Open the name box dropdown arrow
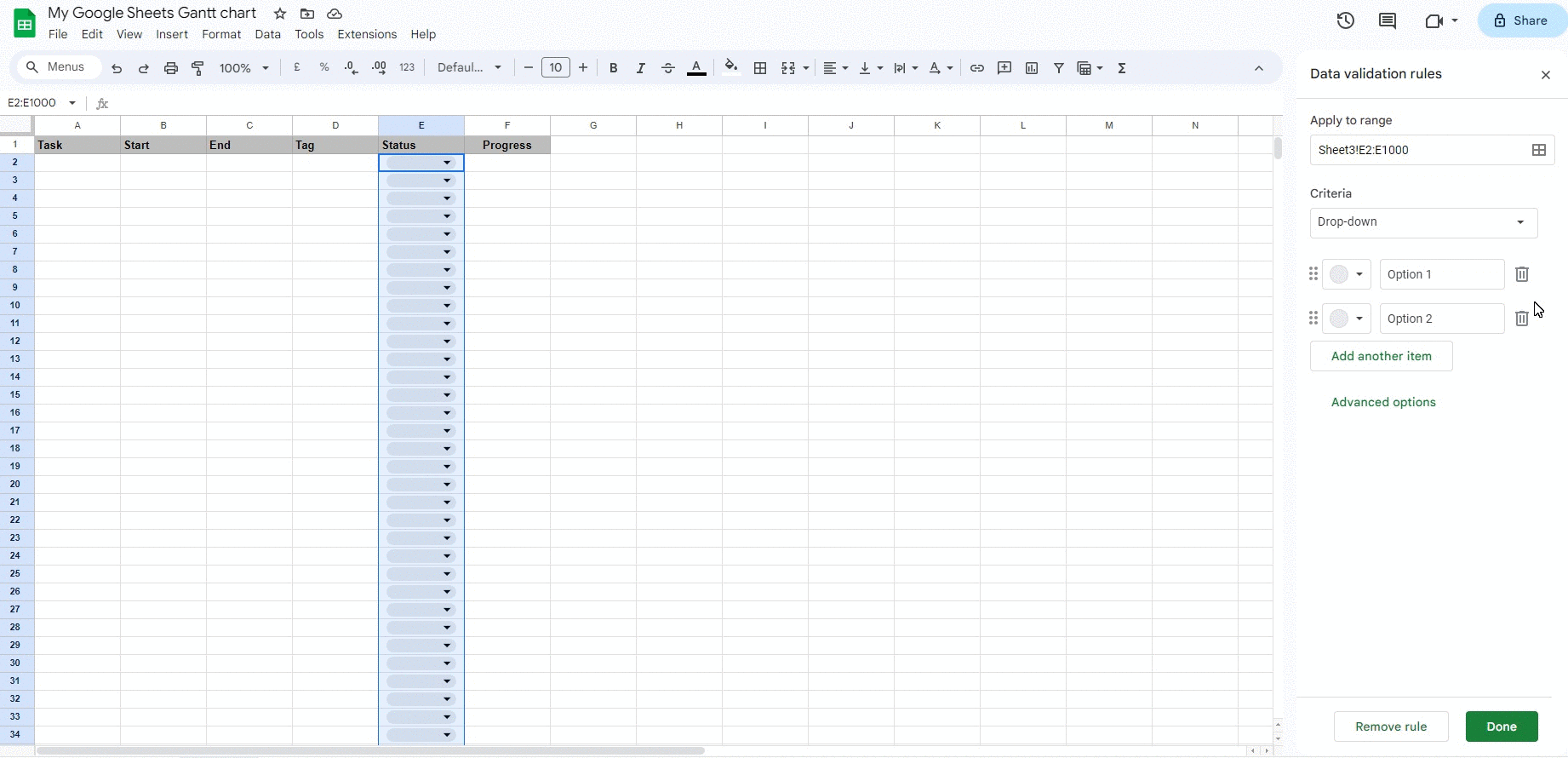 [x=72, y=103]
